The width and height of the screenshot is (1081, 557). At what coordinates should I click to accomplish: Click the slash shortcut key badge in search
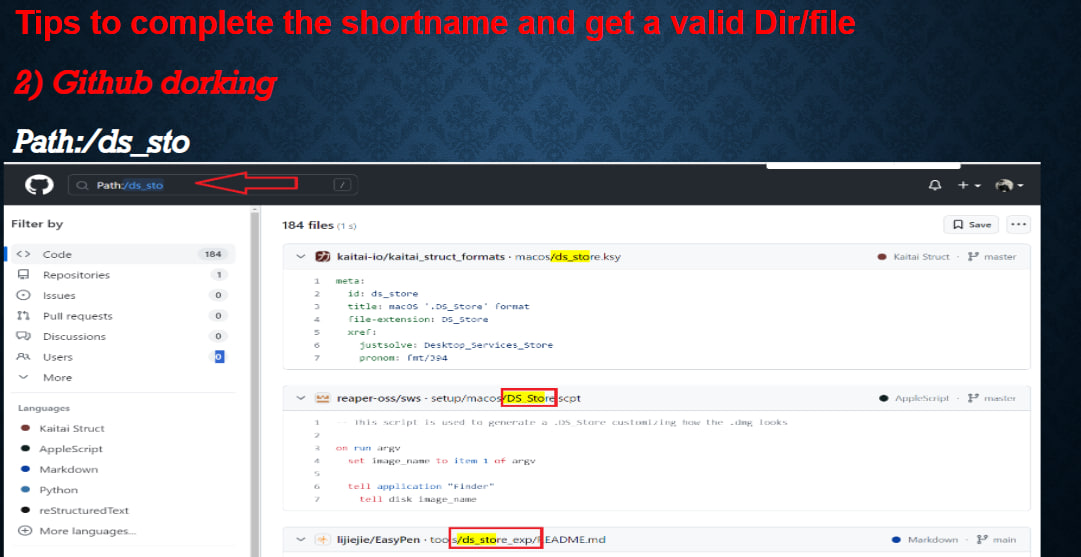343,185
